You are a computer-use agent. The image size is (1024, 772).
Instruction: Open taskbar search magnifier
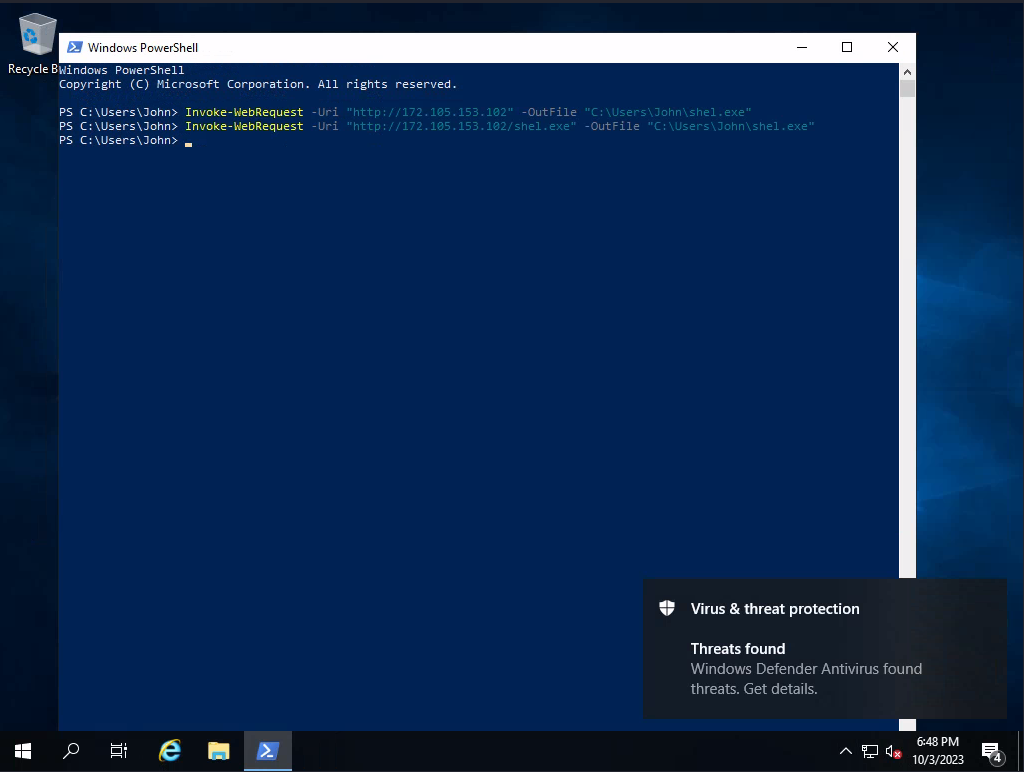[x=71, y=751]
